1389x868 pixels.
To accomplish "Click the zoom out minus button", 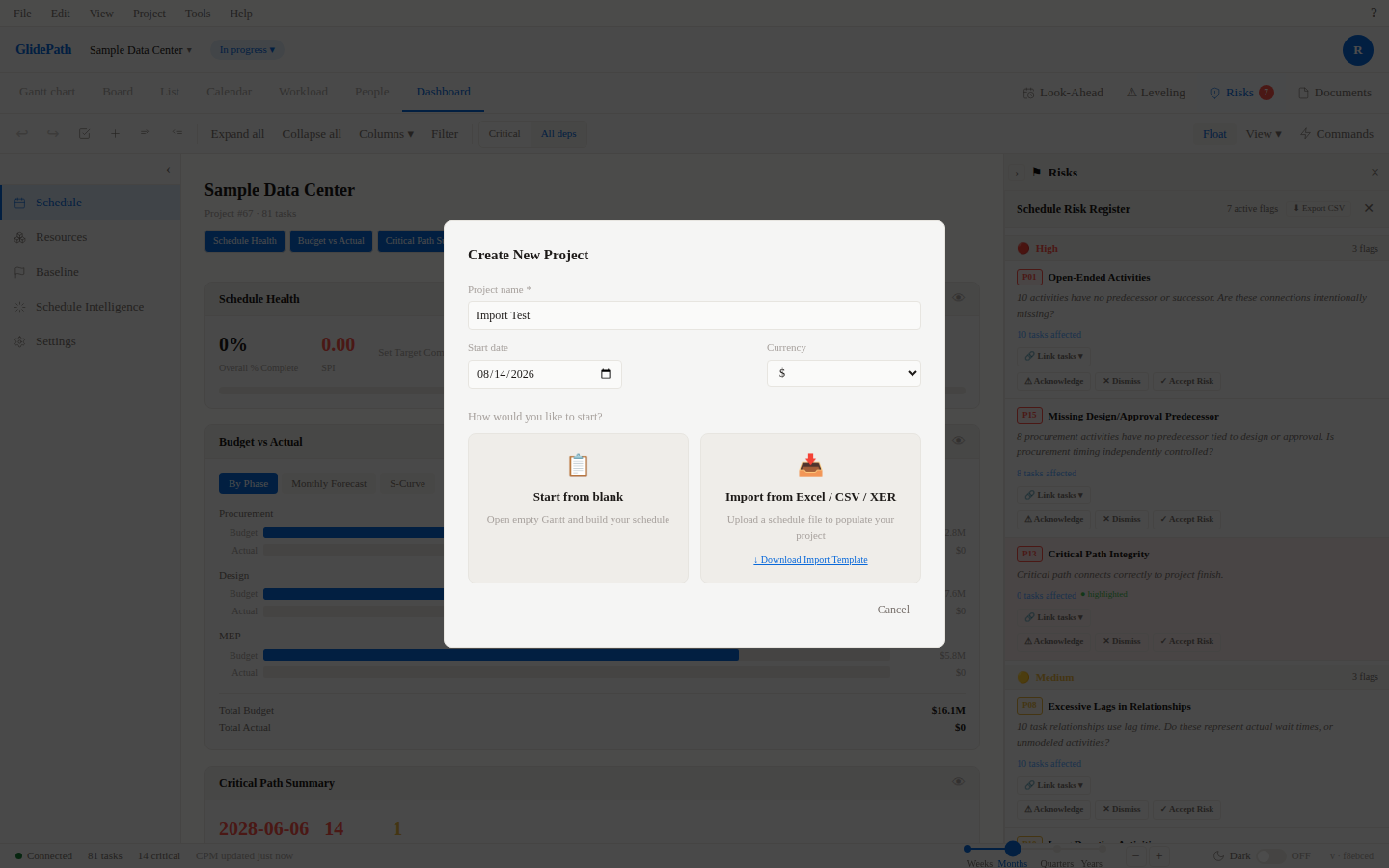I will (1136, 856).
